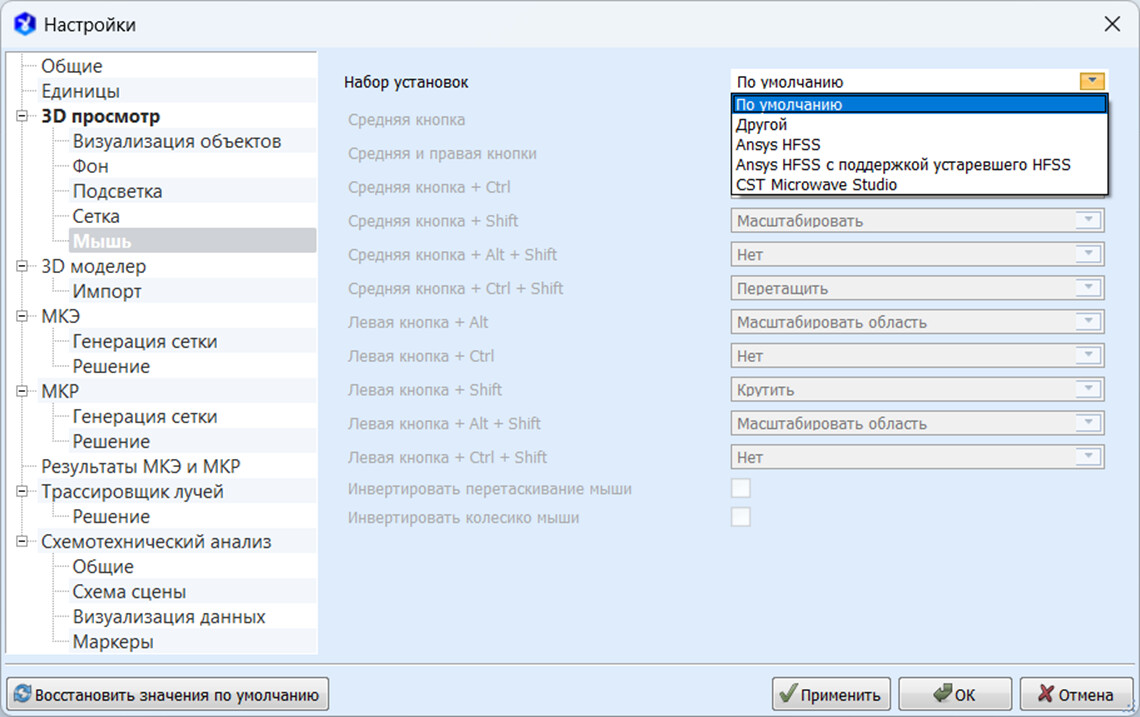
Task: Open 'Левая кнопка + Shift' action dropdown
Action: click(x=917, y=390)
